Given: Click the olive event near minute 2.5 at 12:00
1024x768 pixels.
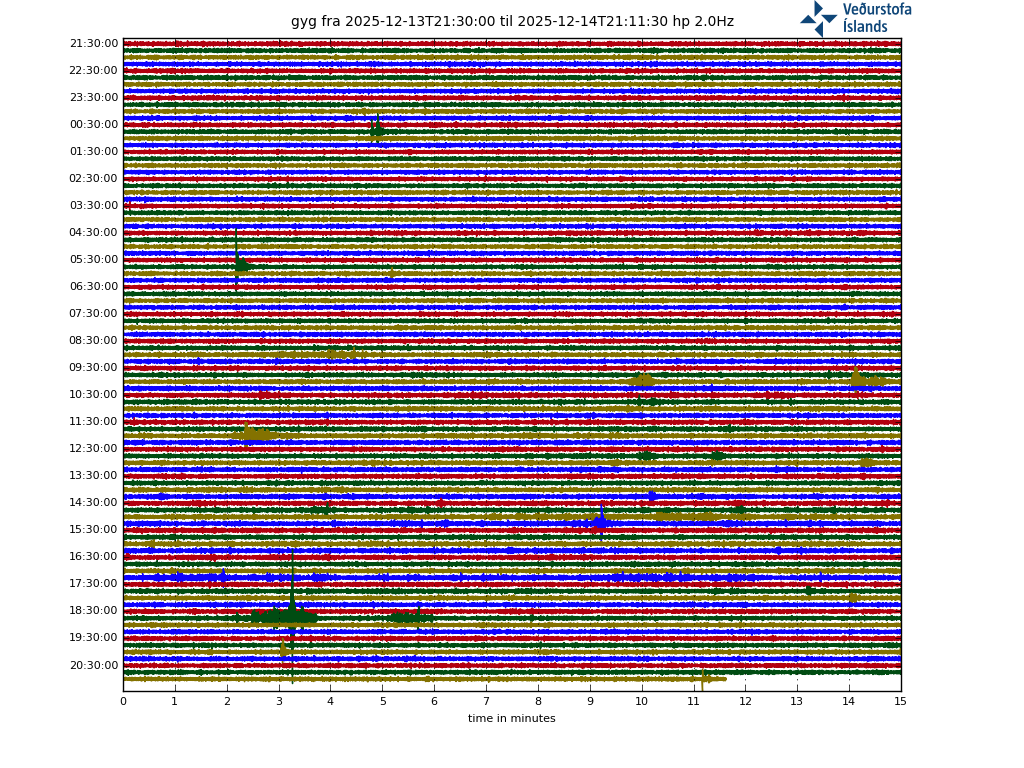Looking at the screenshot, I should point(254,434).
